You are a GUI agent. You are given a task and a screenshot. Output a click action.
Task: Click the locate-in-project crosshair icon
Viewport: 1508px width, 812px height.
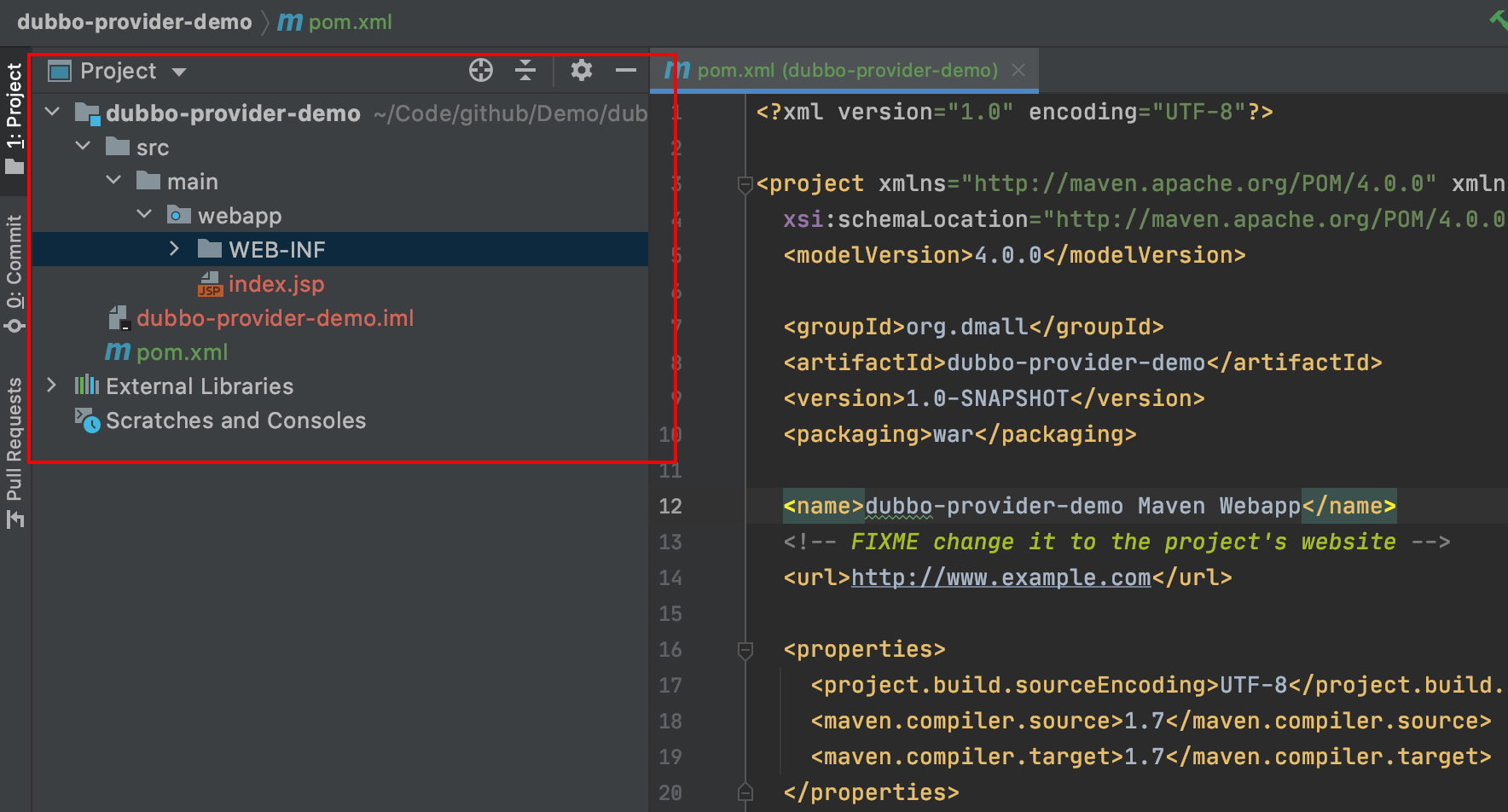tap(481, 71)
